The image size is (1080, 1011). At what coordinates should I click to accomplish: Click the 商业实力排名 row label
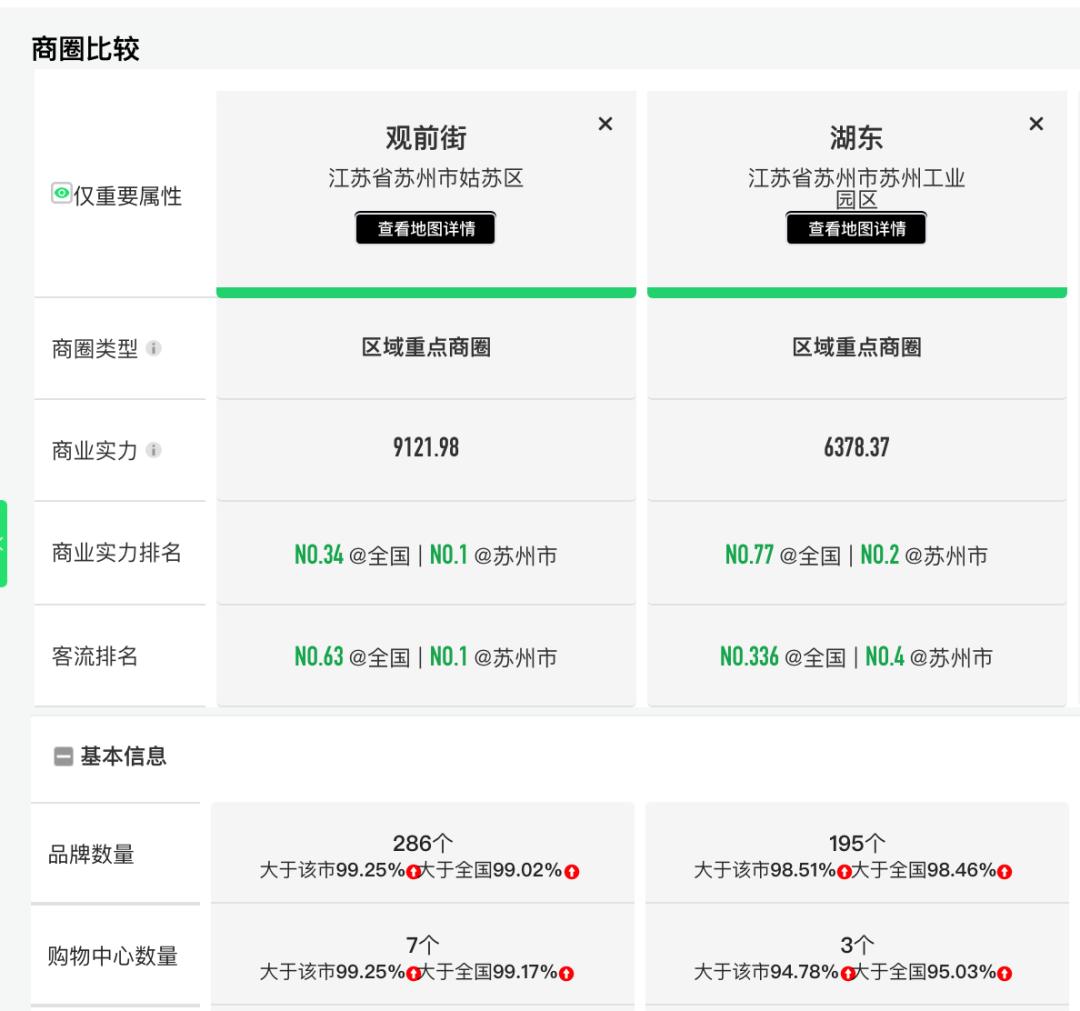pyautogui.click(x=116, y=552)
